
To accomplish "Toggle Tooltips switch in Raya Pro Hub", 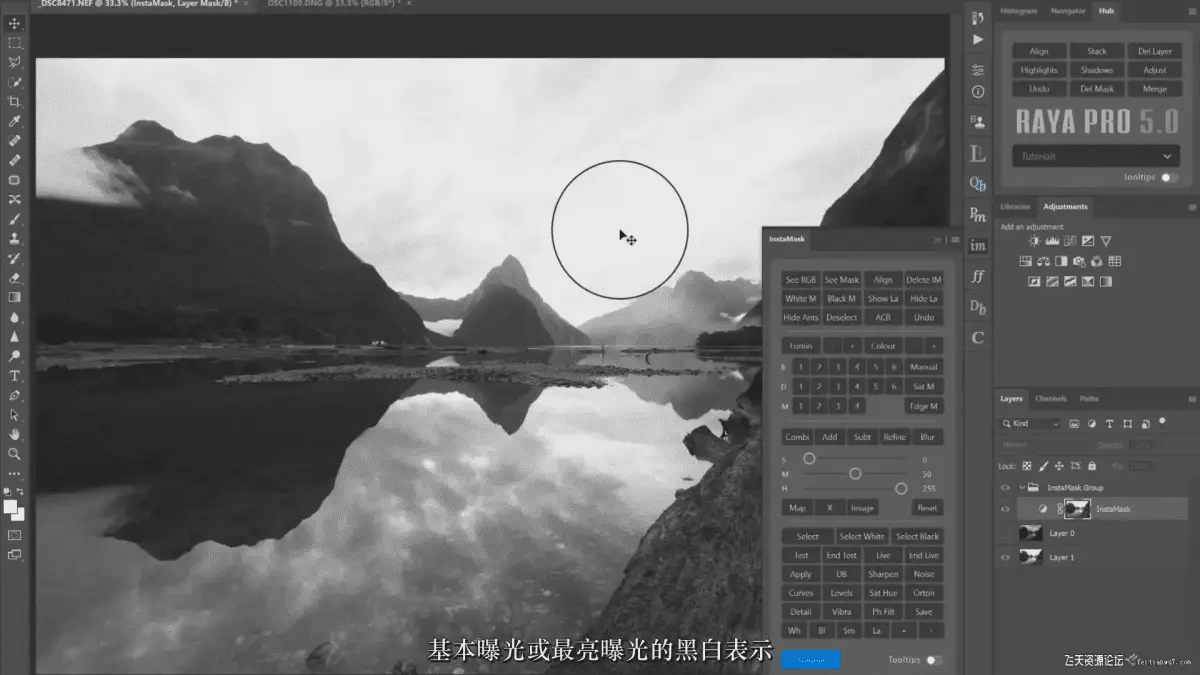I will tap(1168, 177).
